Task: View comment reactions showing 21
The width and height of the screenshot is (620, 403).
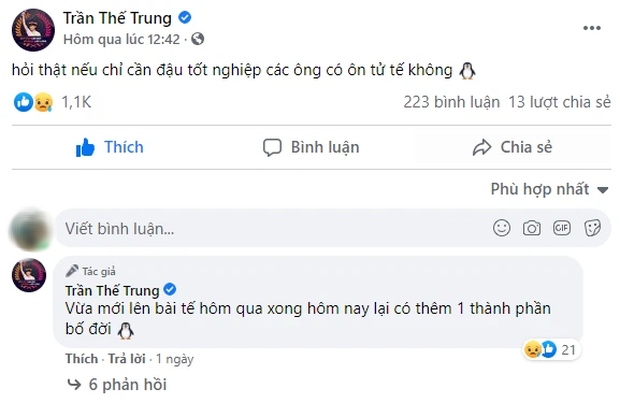Action: point(550,349)
